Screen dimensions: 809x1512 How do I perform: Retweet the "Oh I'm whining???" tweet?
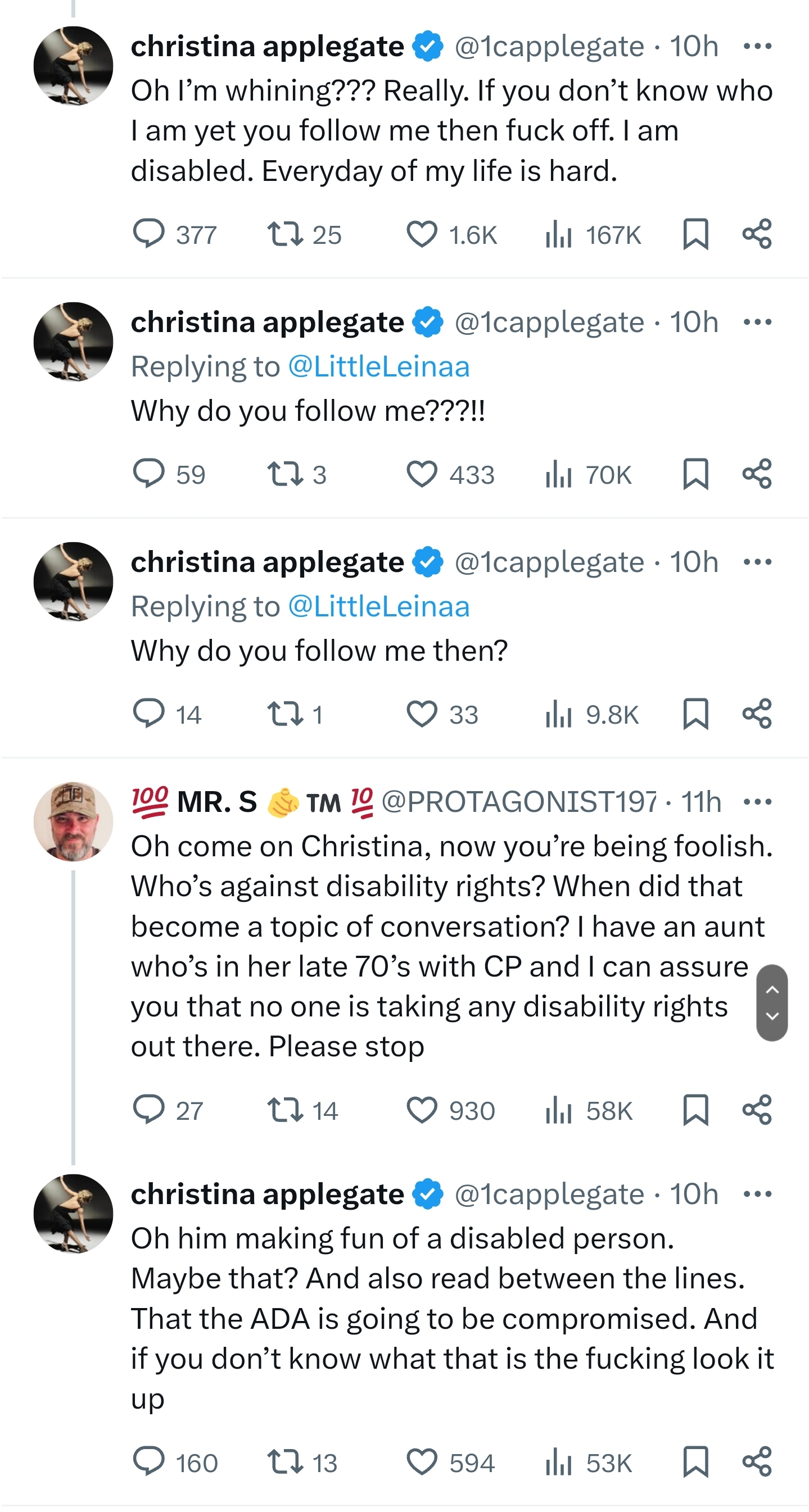coord(286,234)
